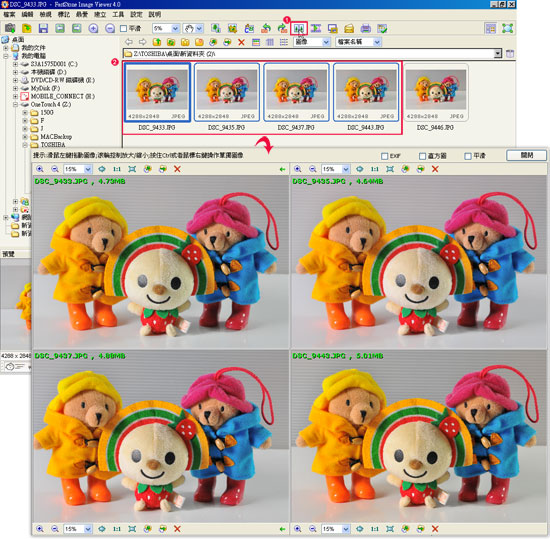Viewport: 550px width, 539px height.
Task: Open the 15% zoom dropdown above DSC_9433.JPG
Action: point(88,169)
